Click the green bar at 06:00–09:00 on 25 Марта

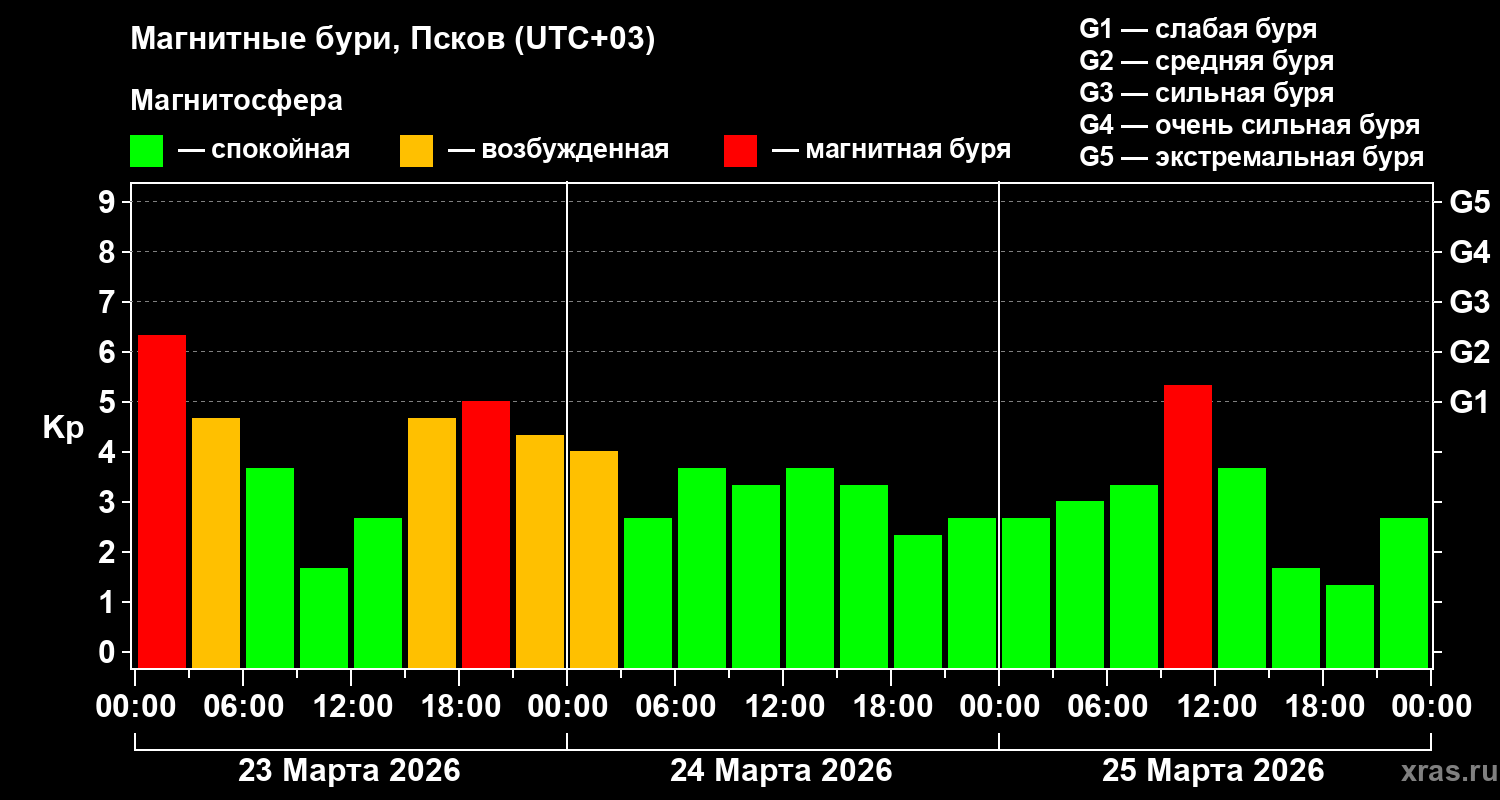pos(1134,576)
